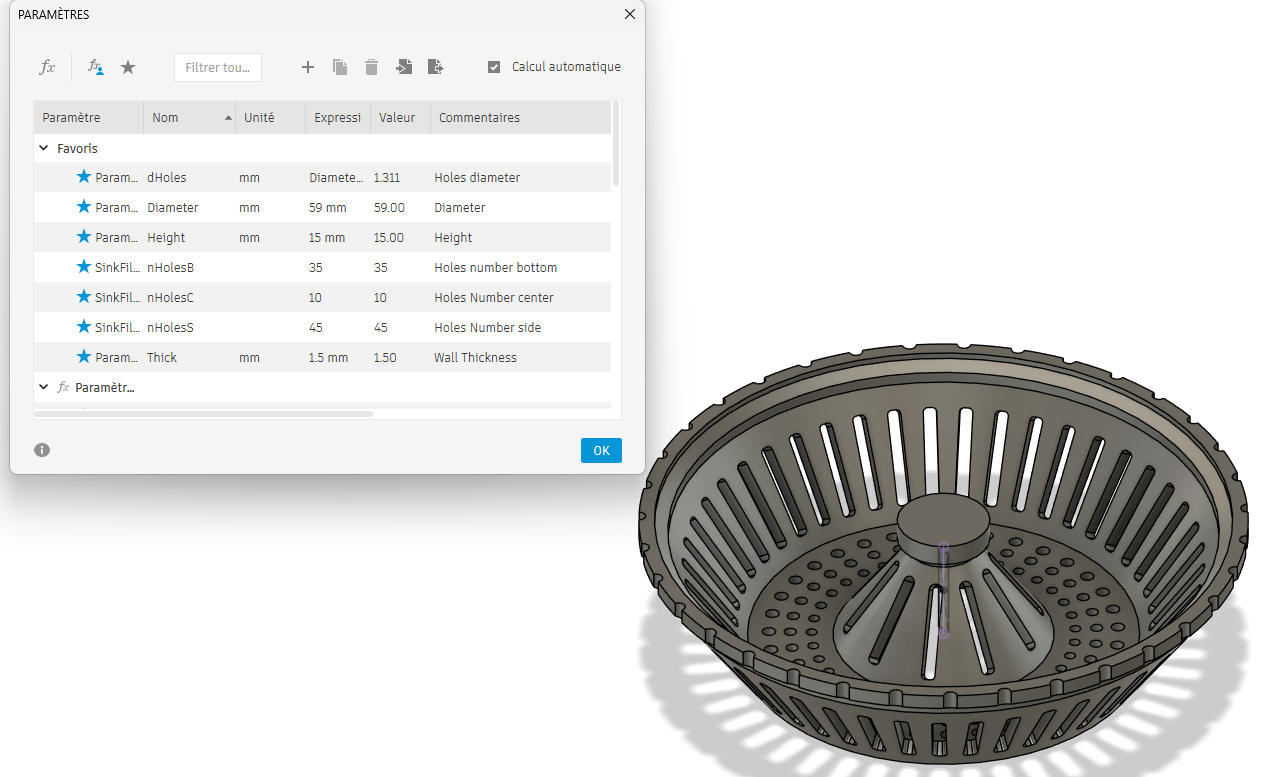
Task: Toggle favorite star on nHolesS row
Action: [84, 327]
